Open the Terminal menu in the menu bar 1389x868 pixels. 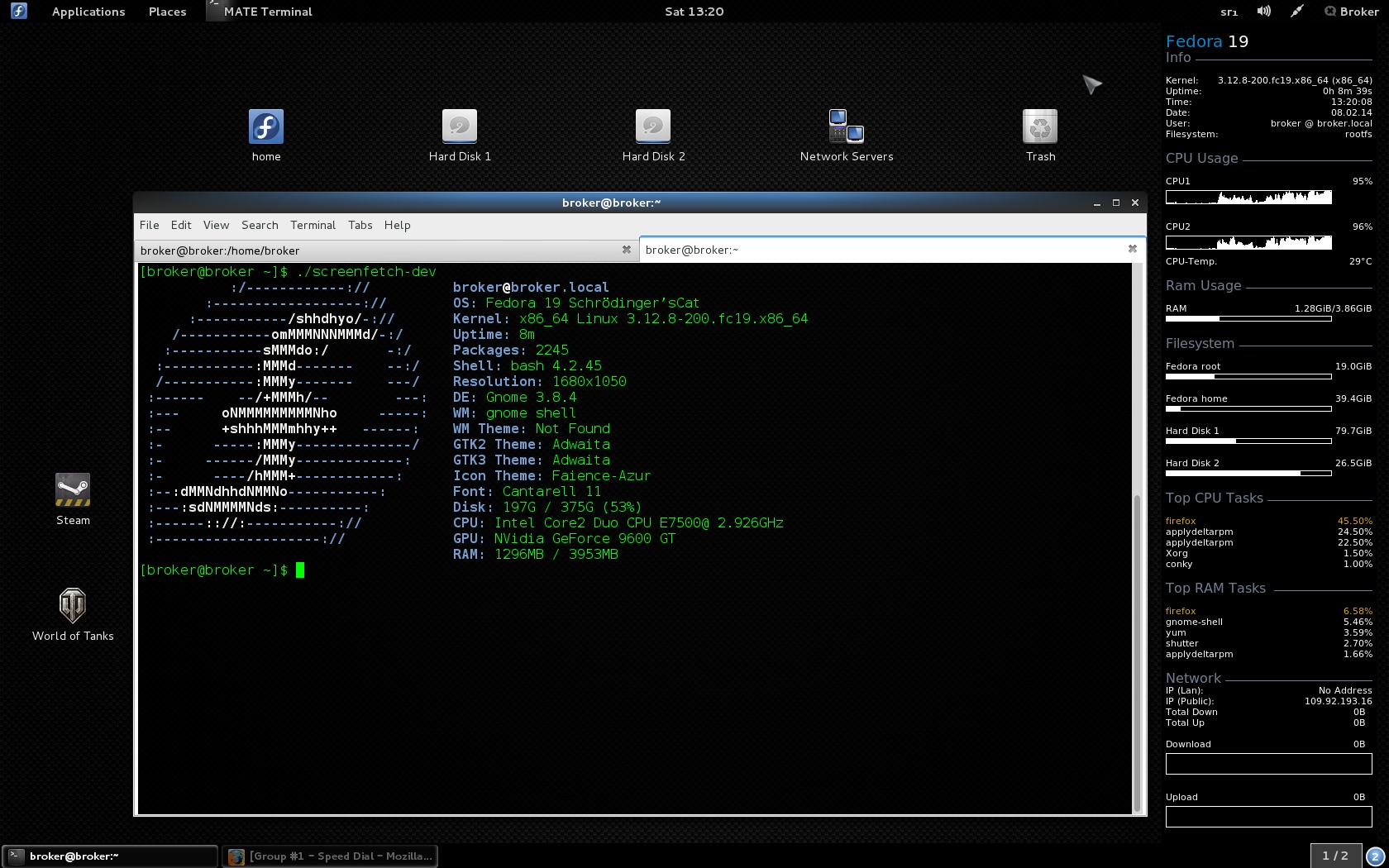[x=313, y=225]
